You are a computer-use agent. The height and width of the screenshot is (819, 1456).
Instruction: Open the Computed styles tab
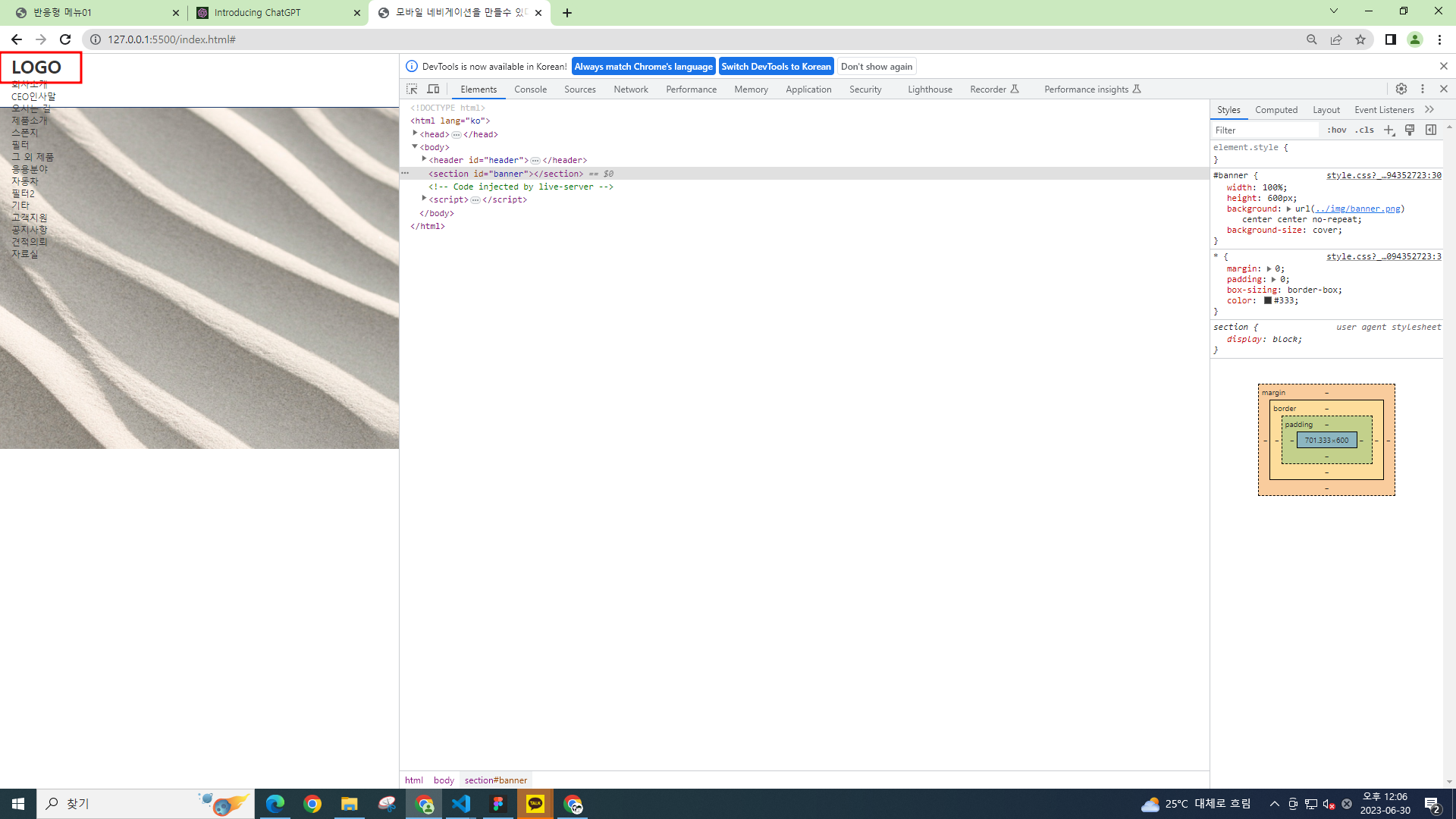pyautogui.click(x=1276, y=110)
